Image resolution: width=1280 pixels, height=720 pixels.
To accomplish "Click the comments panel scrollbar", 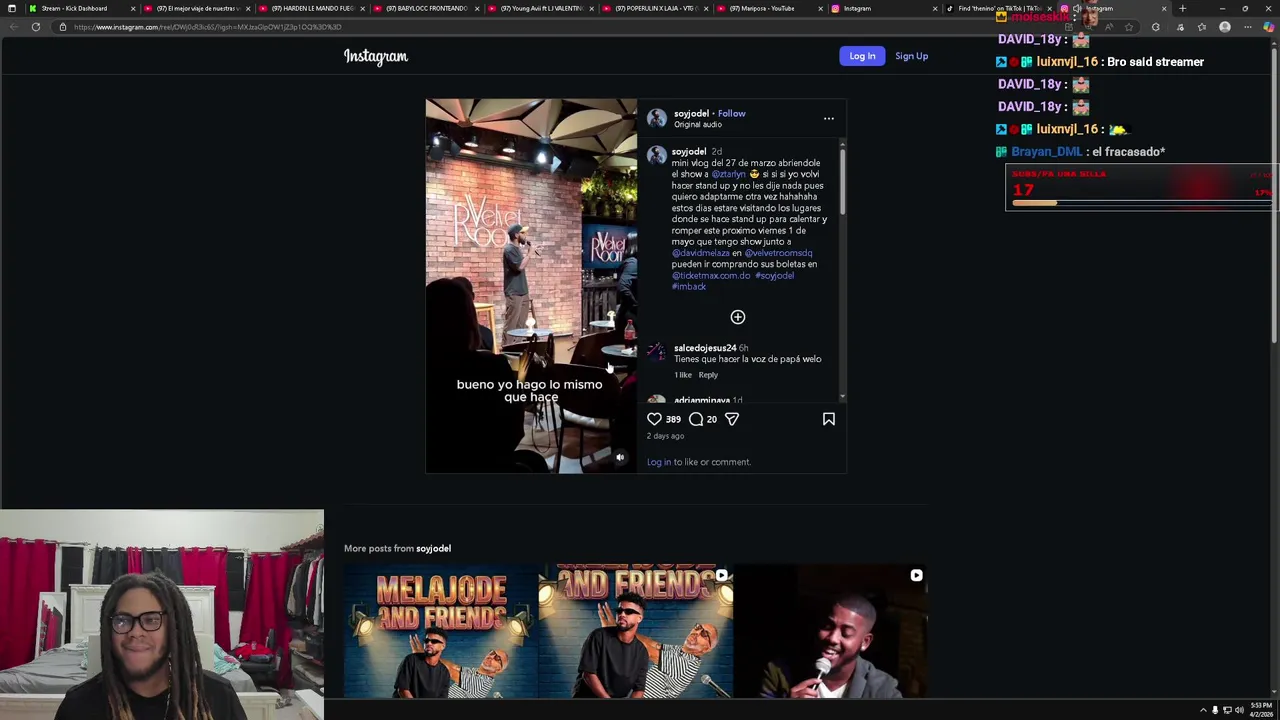I will tap(843, 180).
